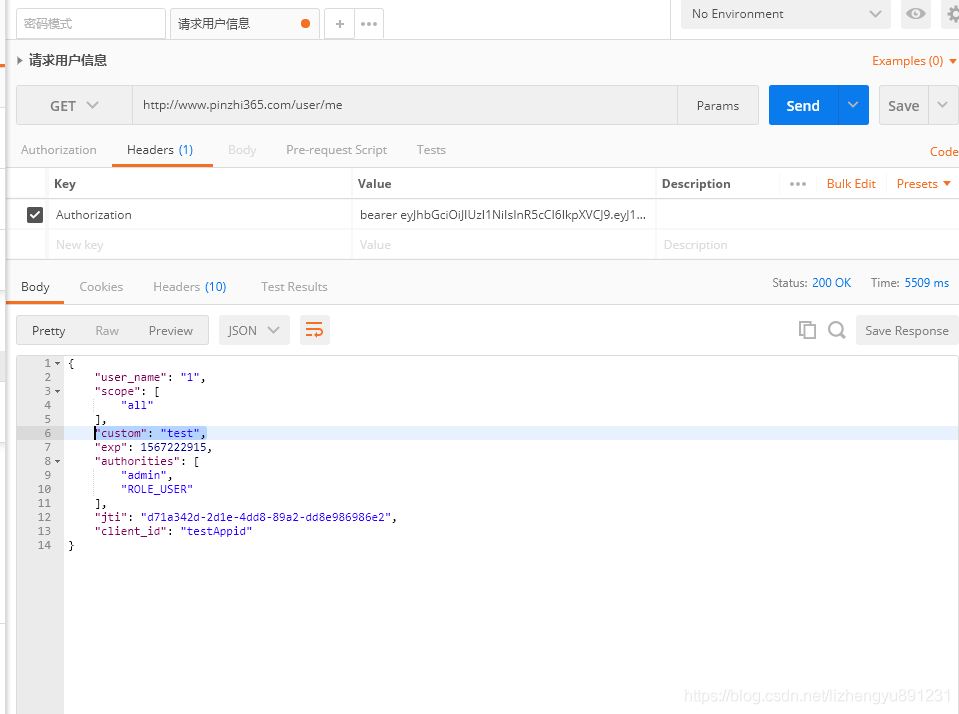
Task: Copy response with the copy icon
Action: point(807,330)
